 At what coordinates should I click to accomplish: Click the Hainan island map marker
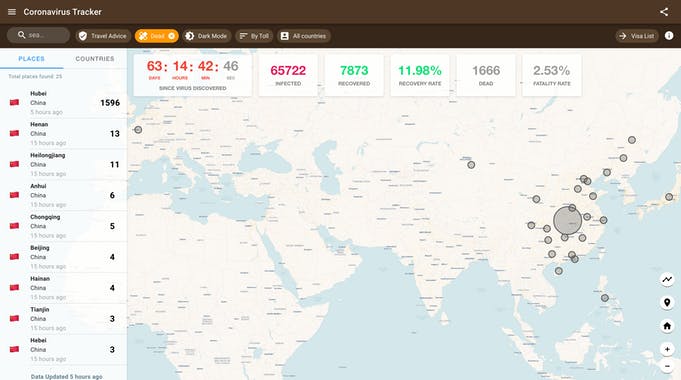[559, 271]
